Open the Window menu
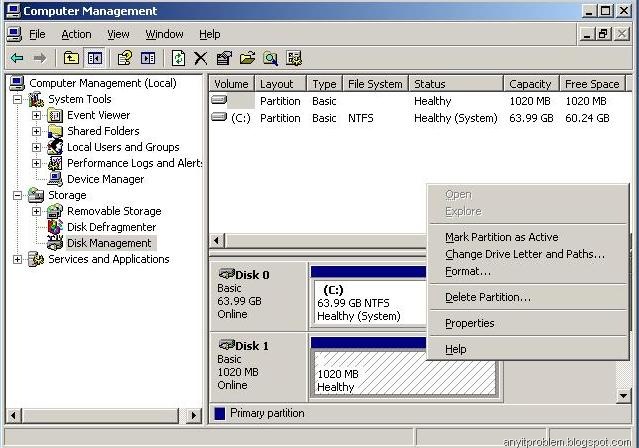 tap(164, 35)
